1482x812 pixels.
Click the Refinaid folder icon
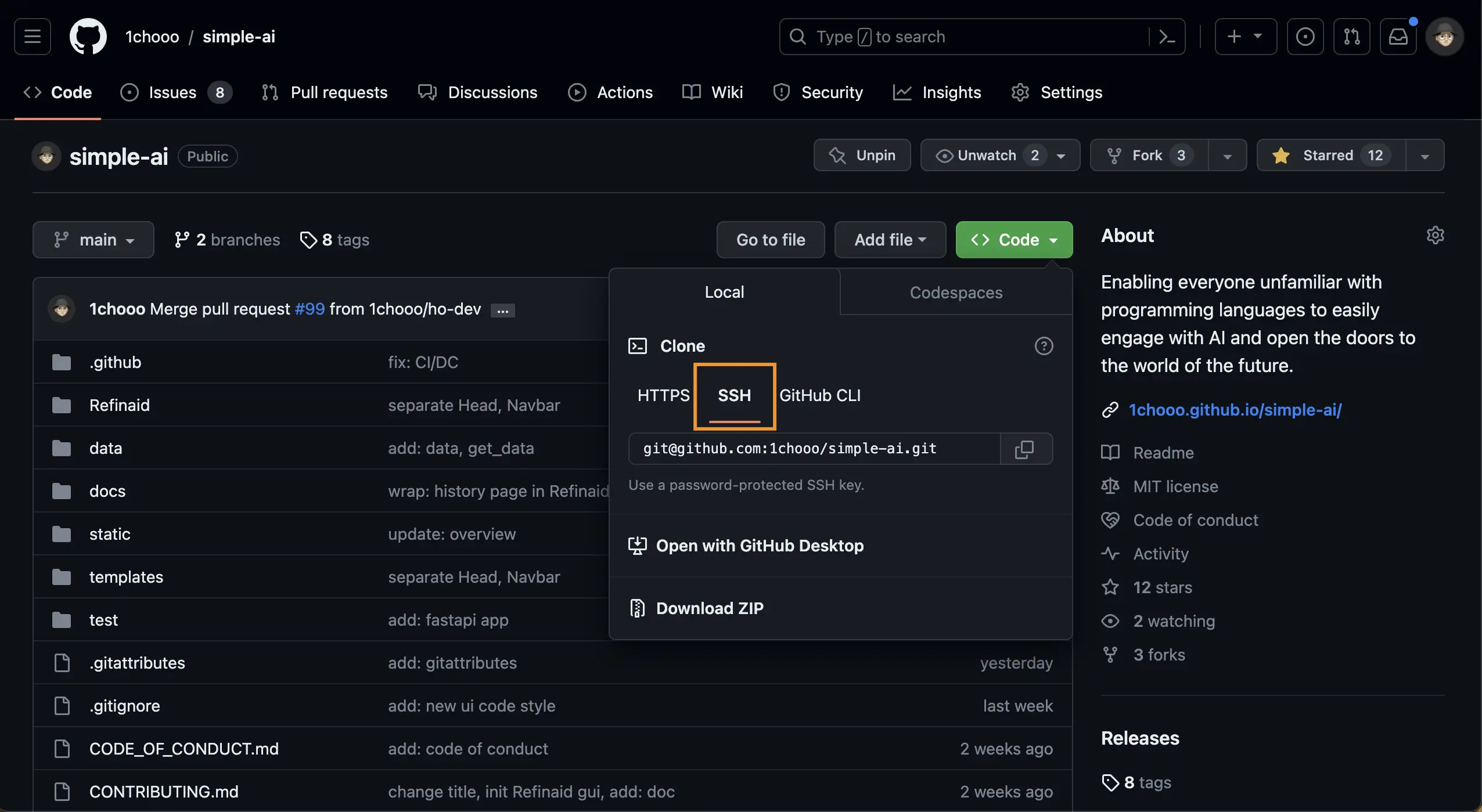(62, 405)
